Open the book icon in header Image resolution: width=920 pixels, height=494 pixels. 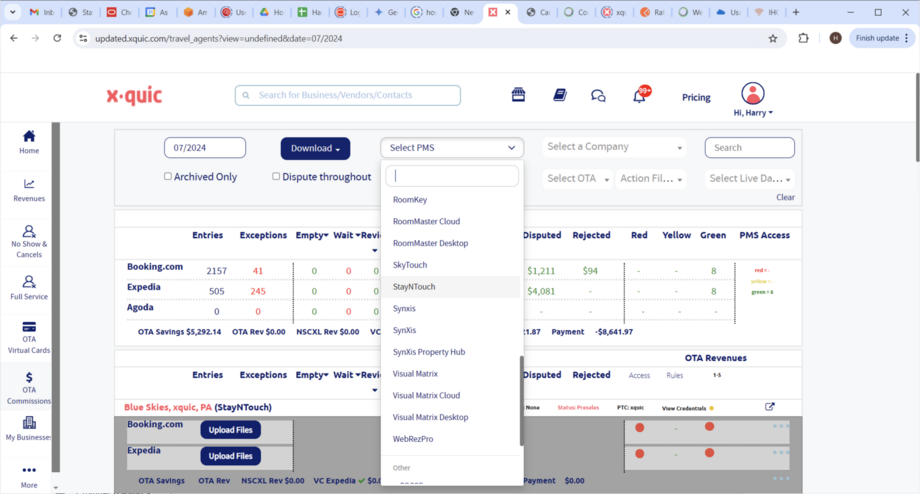pos(560,95)
